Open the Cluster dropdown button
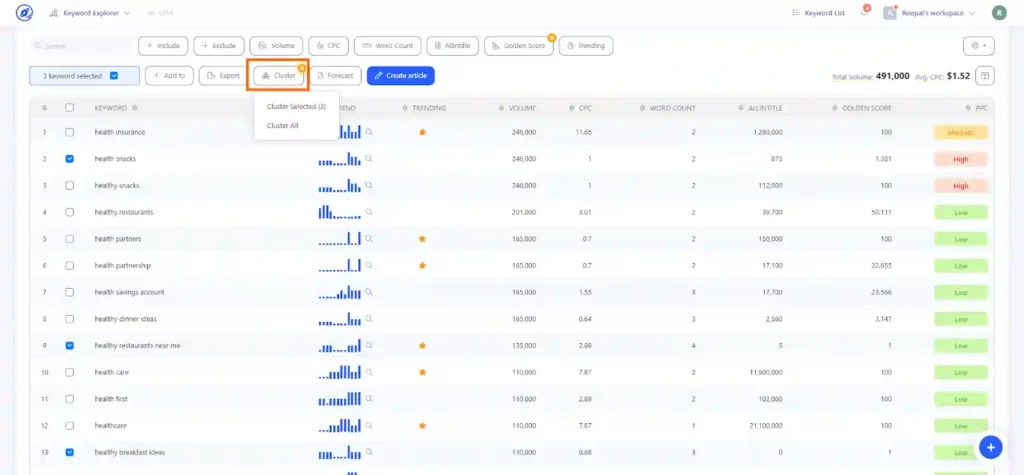The height and width of the screenshot is (475, 1024). click(x=279, y=76)
